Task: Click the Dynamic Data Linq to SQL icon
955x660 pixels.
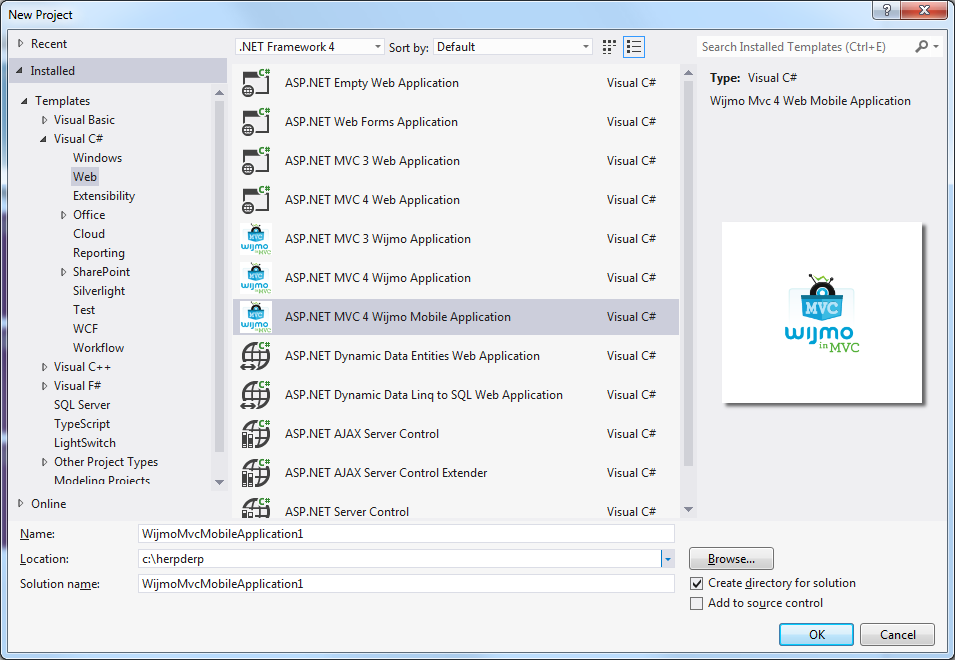Action: point(256,395)
